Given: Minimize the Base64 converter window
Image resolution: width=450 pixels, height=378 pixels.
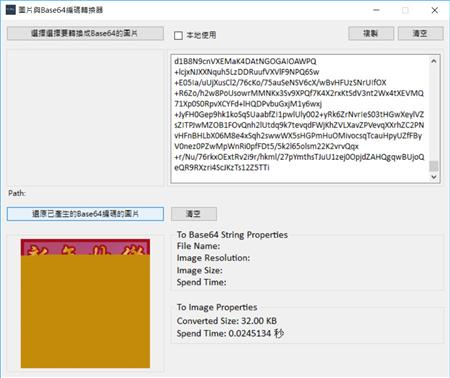Looking at the screenshot, I should tap(376, 10).
